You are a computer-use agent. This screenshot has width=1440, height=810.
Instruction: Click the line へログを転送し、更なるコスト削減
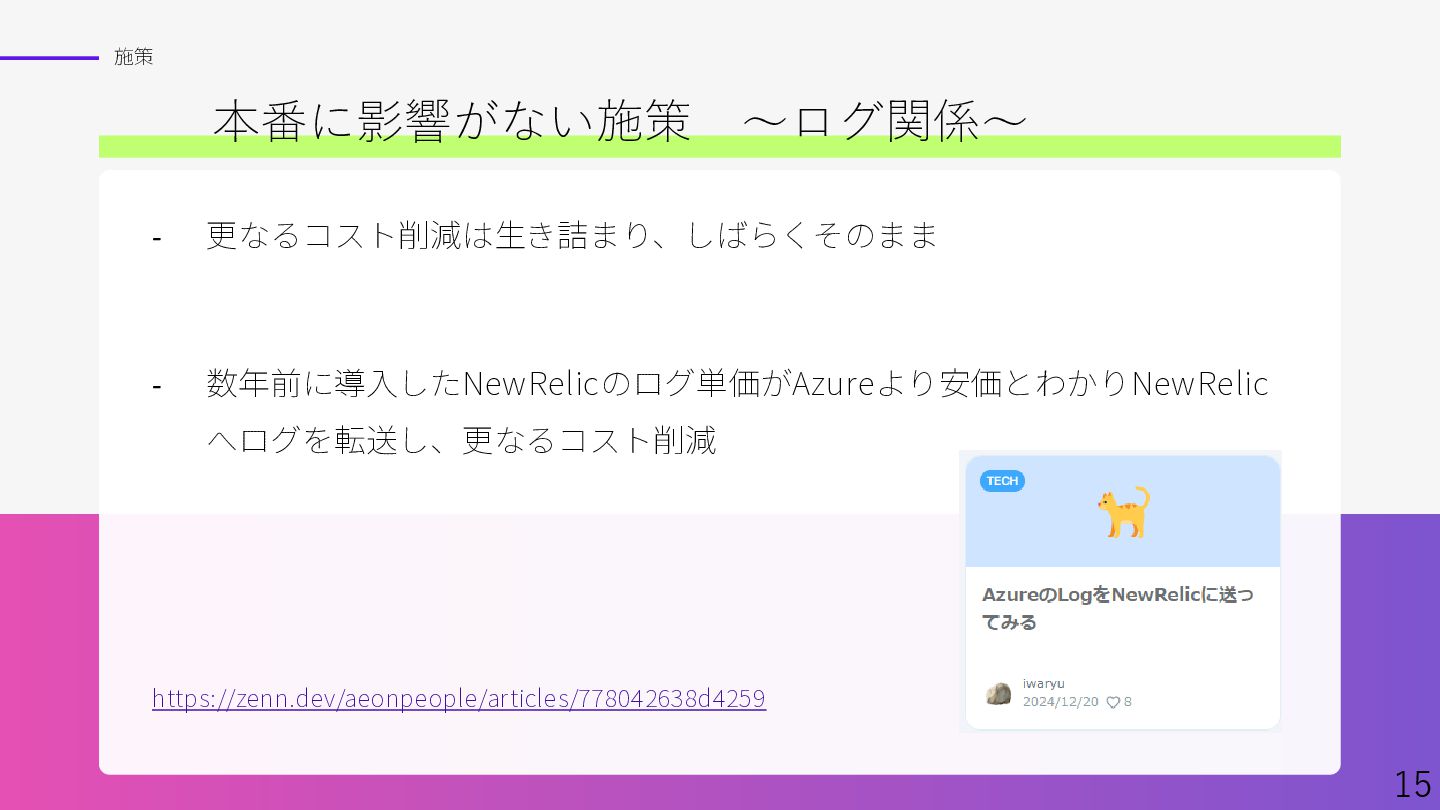[x=461, y=440]
